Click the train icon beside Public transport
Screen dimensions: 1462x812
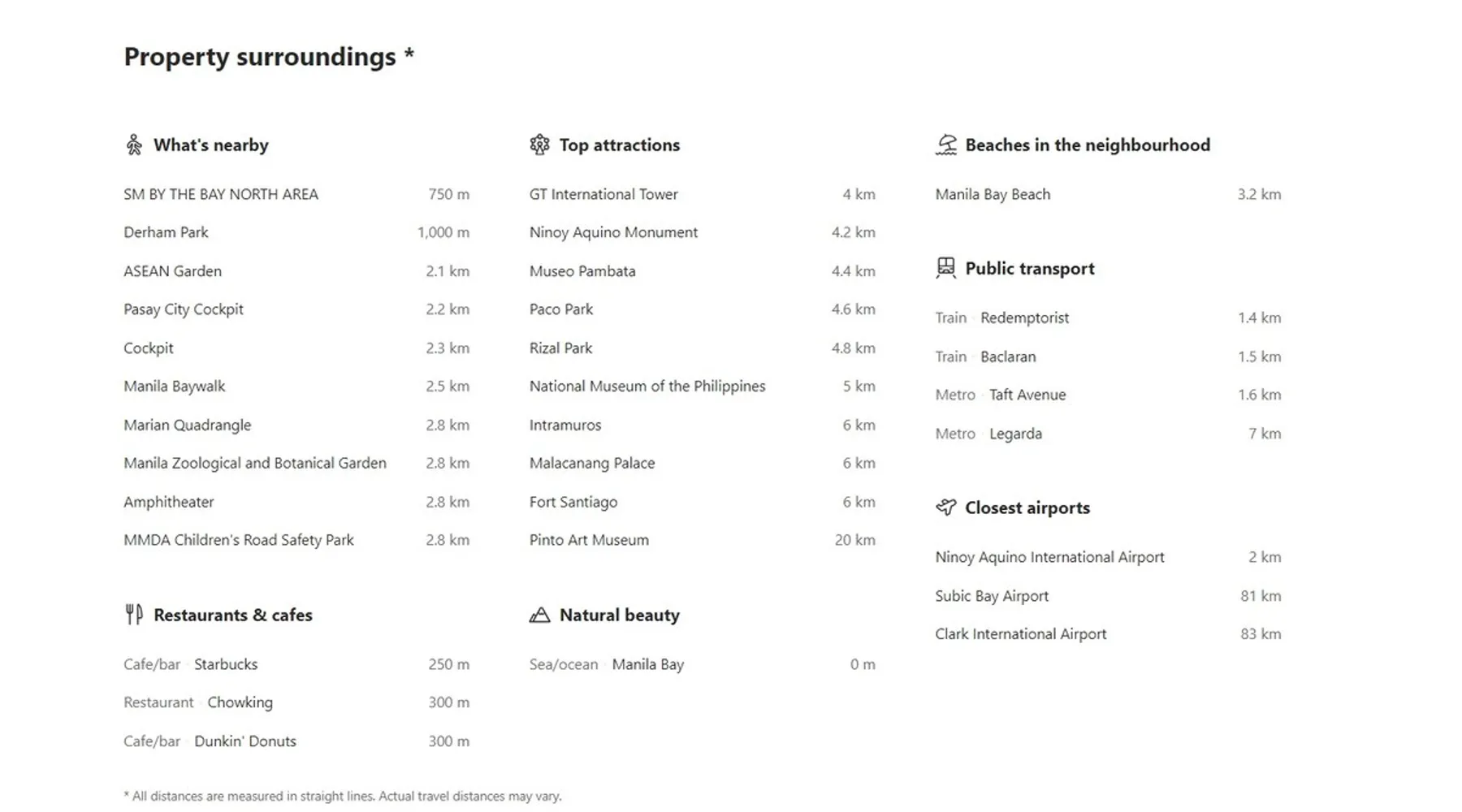tap(945, 268)
